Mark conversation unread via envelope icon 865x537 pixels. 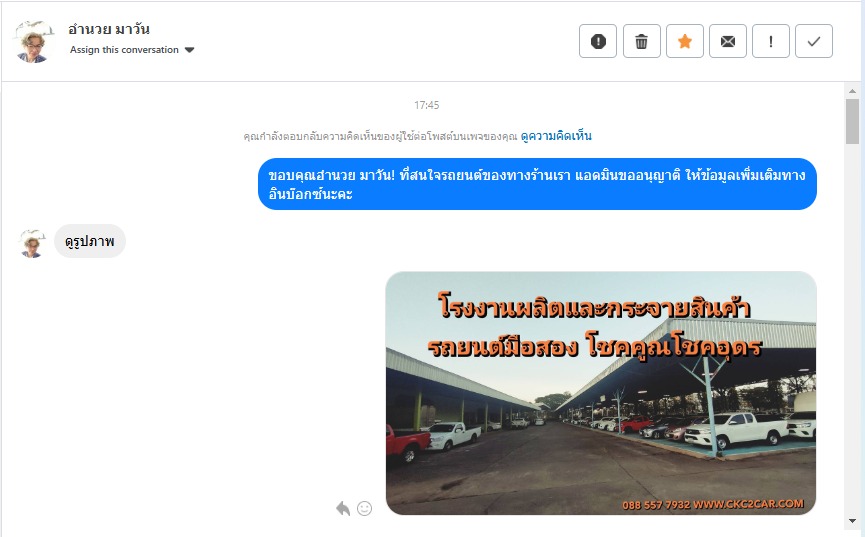(x=728, y=41)
